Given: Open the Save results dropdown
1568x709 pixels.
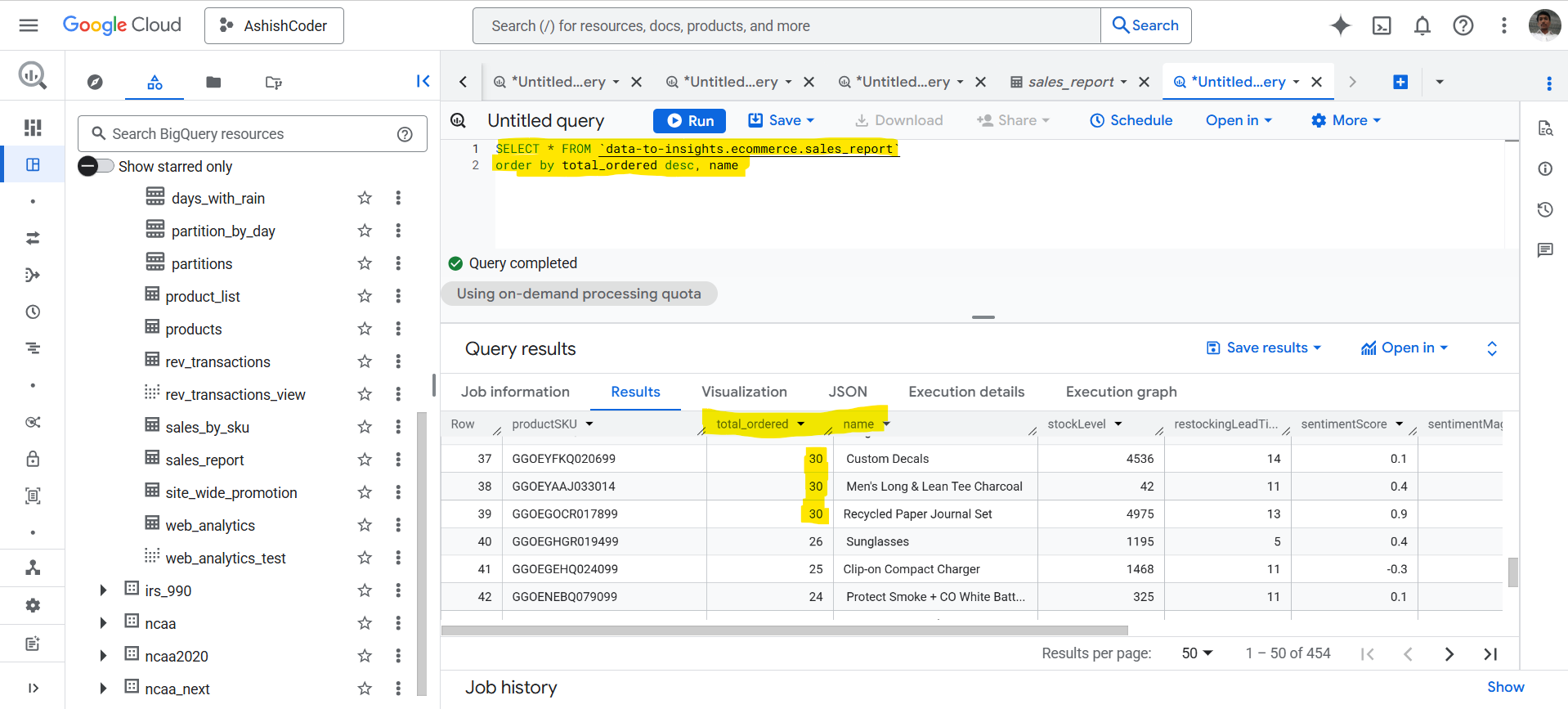Looking at the screenshot, I should coord(1264,348).
